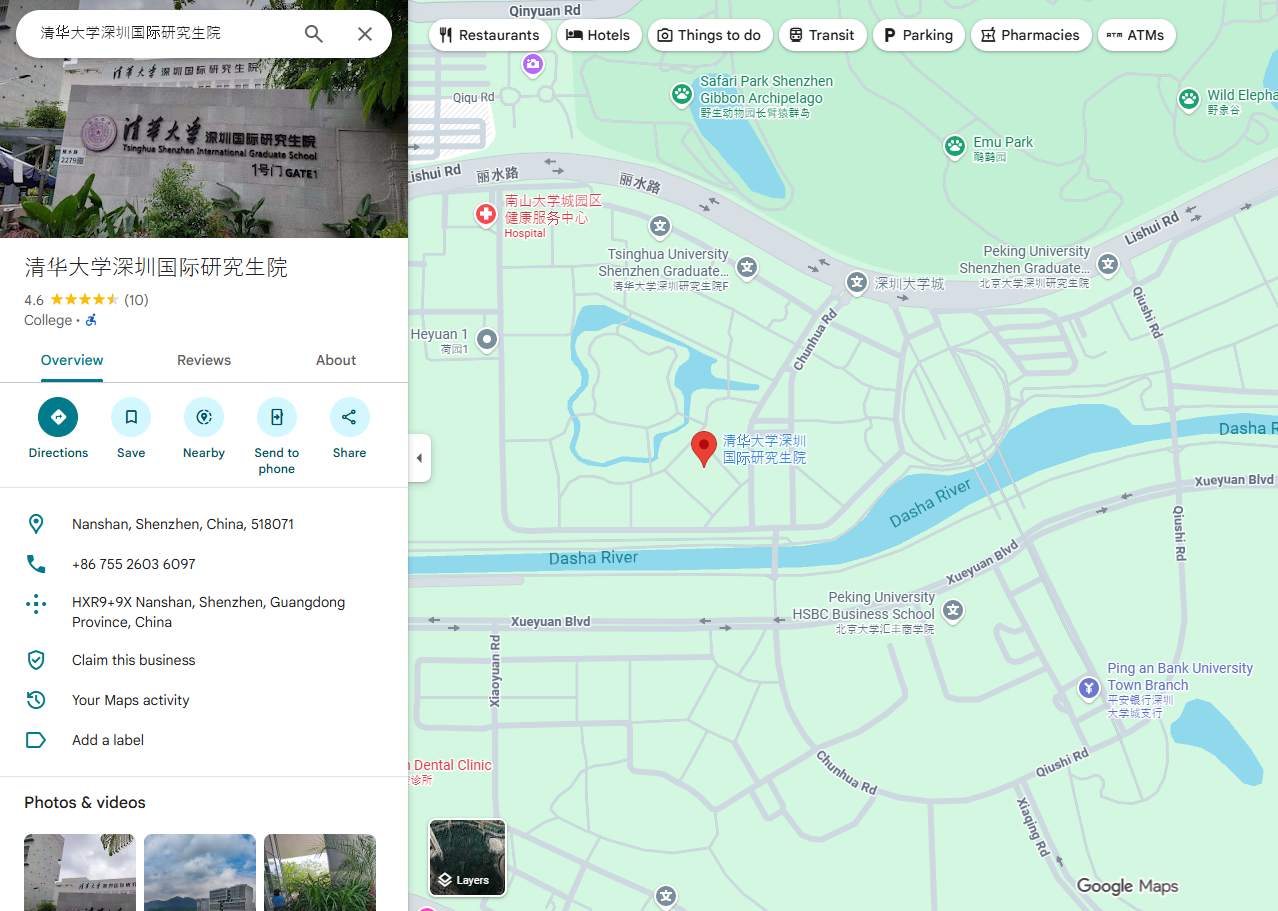The height and width of the screenshot is (911, 1278).
Task: Open the map Layers panel
Action: click(x=466, y=856)
